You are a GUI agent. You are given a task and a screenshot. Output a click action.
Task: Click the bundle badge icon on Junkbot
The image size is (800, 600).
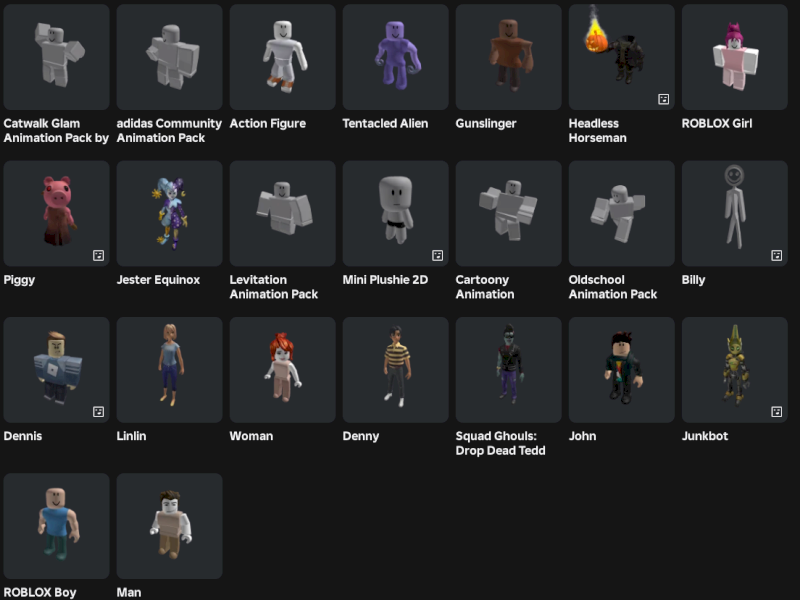click(x=777, y=412)
